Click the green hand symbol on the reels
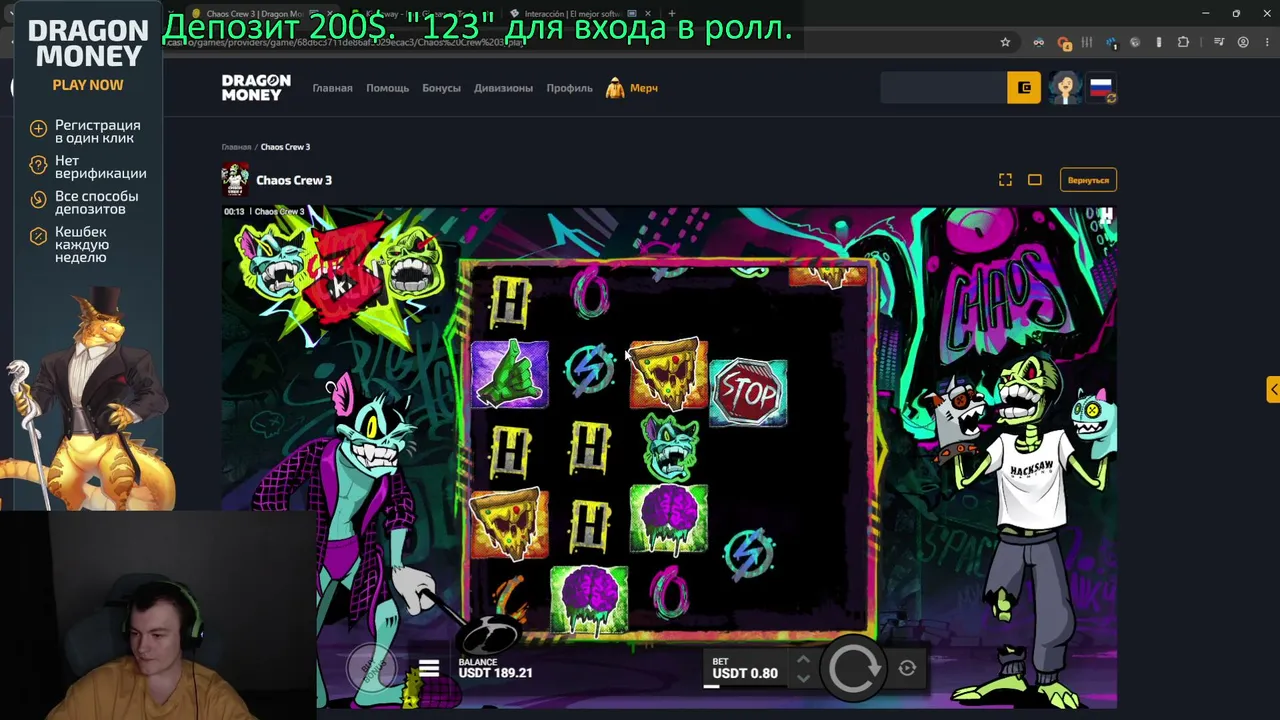Viewport: 1280px width, 720px height. tap(509, 375)
